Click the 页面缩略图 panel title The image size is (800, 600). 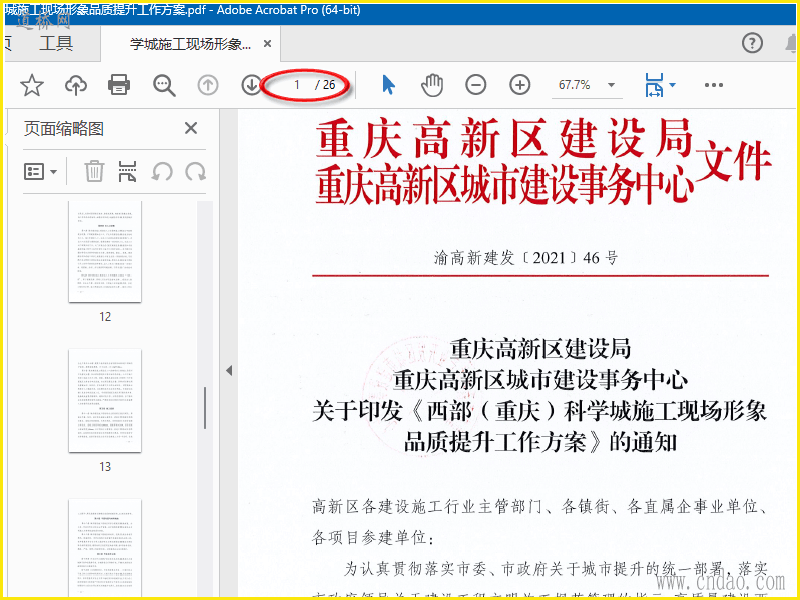pos(64,128)
